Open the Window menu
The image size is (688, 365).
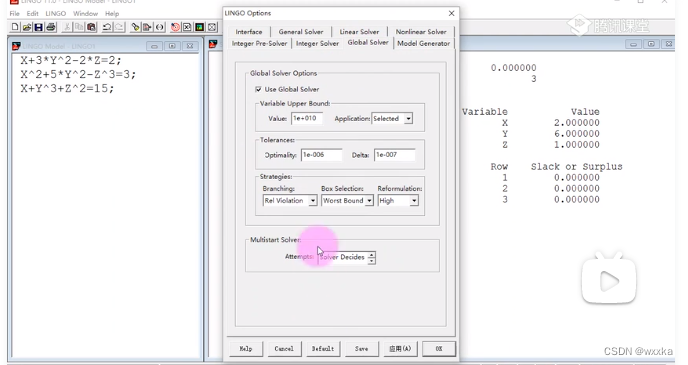(x=85, y=14)
